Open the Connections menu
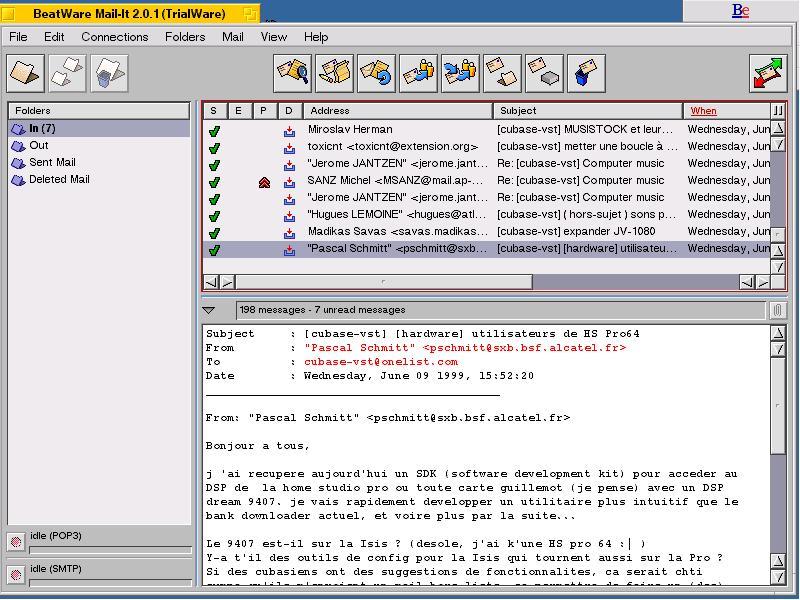Viewport: 800px width, 600px height. tap(115, 37)
